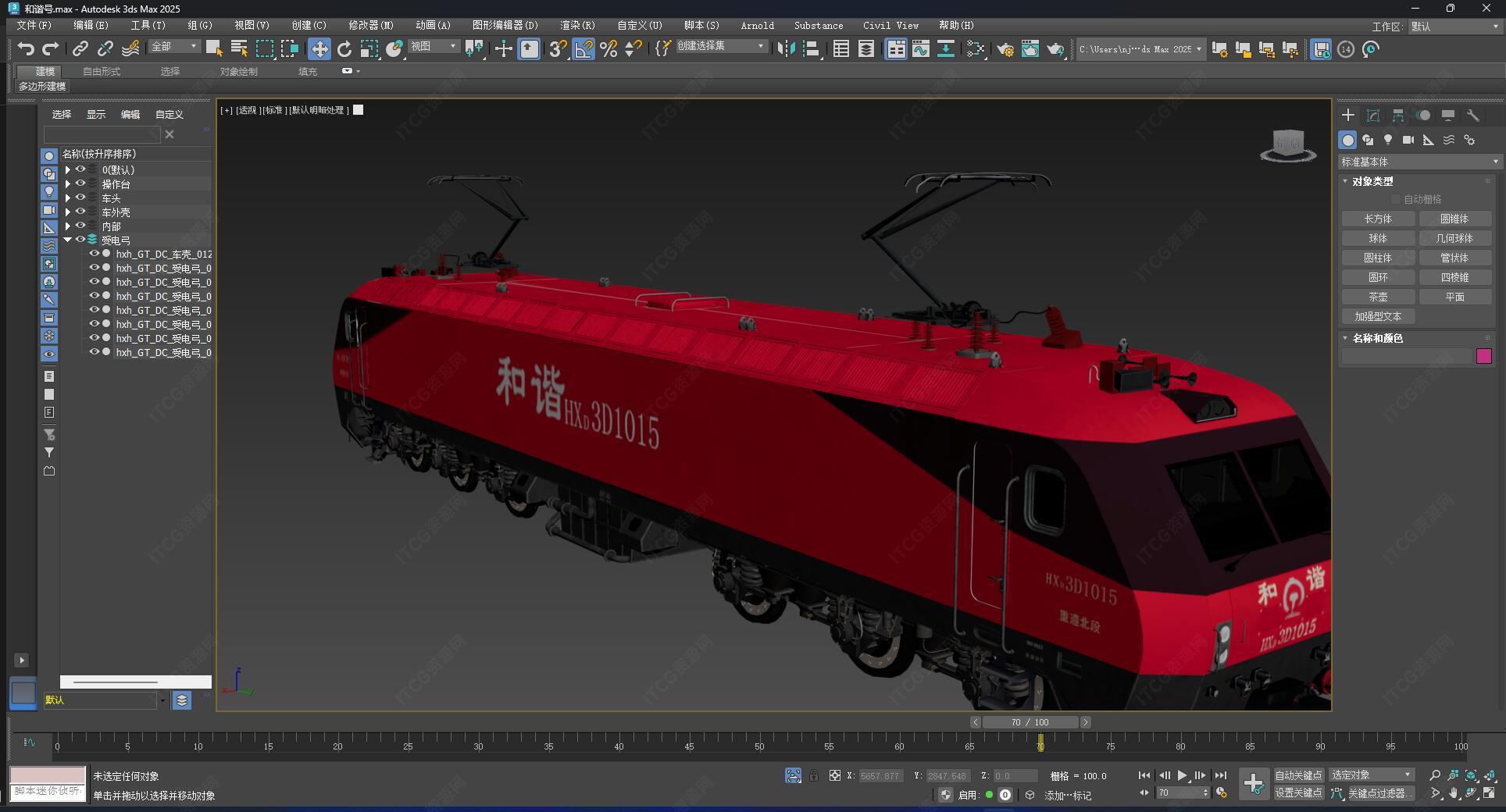Select the Rotate tool

[x=344, y=49]
